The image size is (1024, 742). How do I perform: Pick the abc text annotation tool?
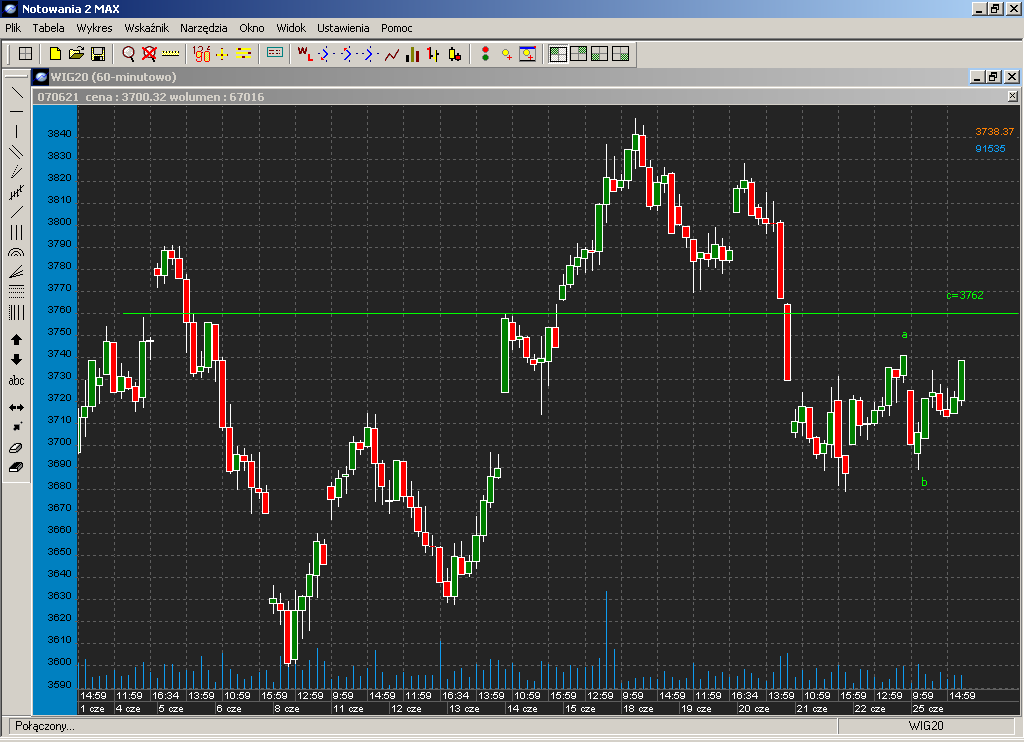16,381
